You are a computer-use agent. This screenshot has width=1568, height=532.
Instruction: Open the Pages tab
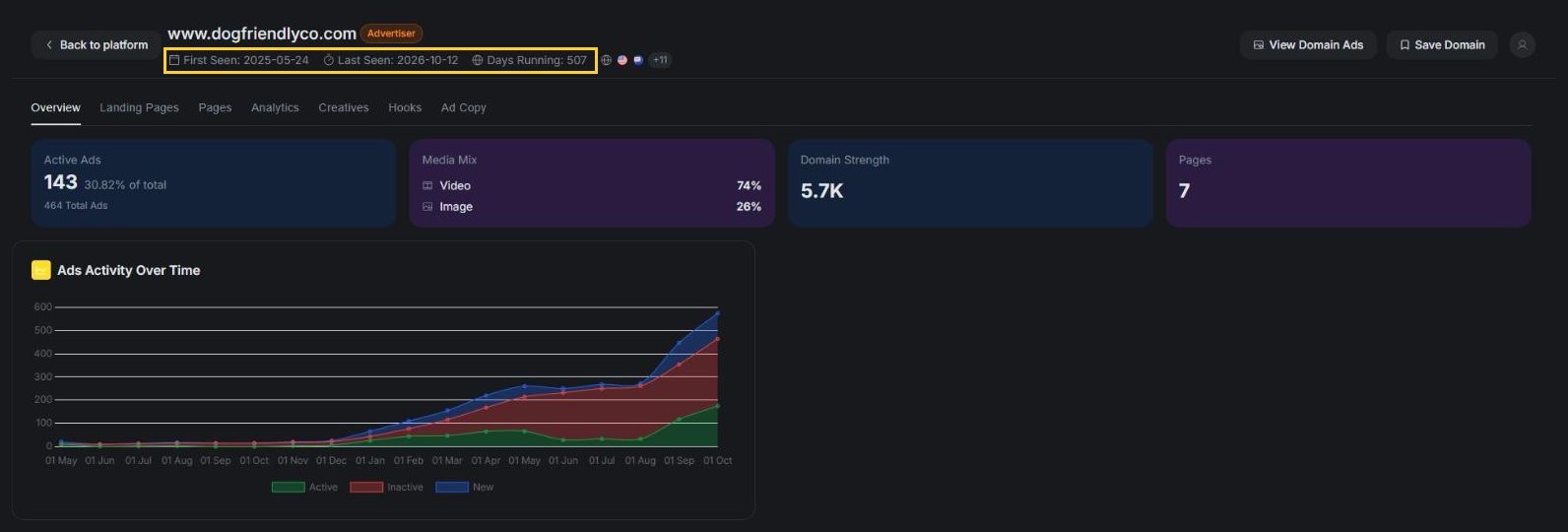pyautogui.click(x=215, y=107)
